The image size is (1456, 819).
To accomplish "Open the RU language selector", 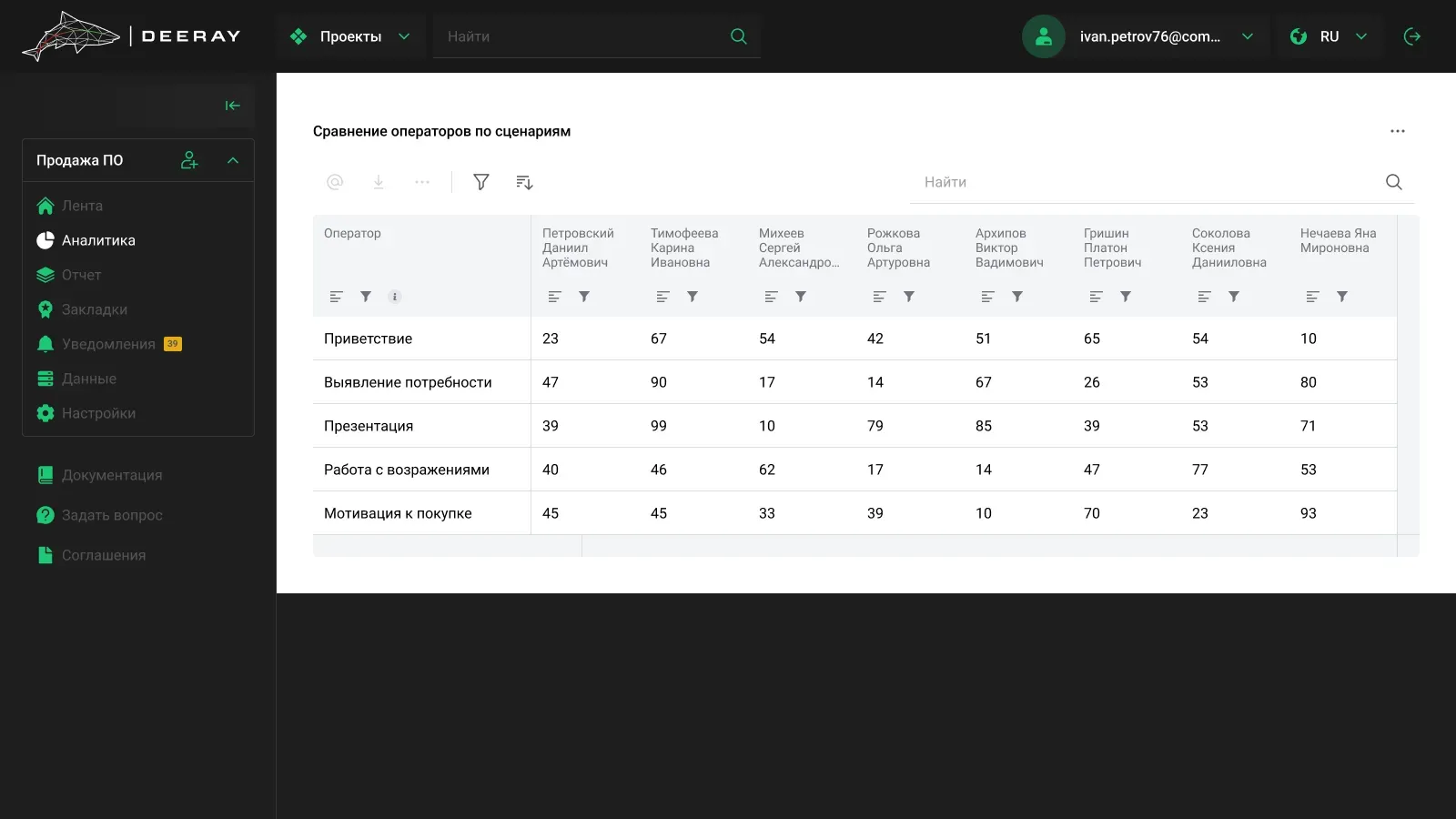I will pos(1329,36).
